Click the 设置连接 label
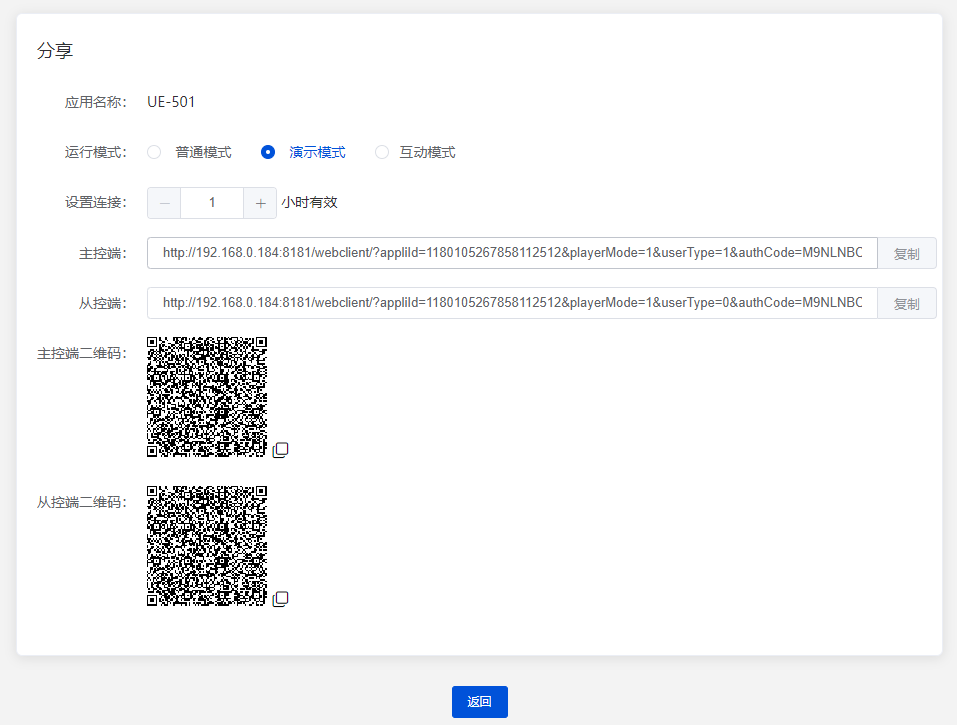The height and width of the screenshot is (725, 957). [96, 202]
